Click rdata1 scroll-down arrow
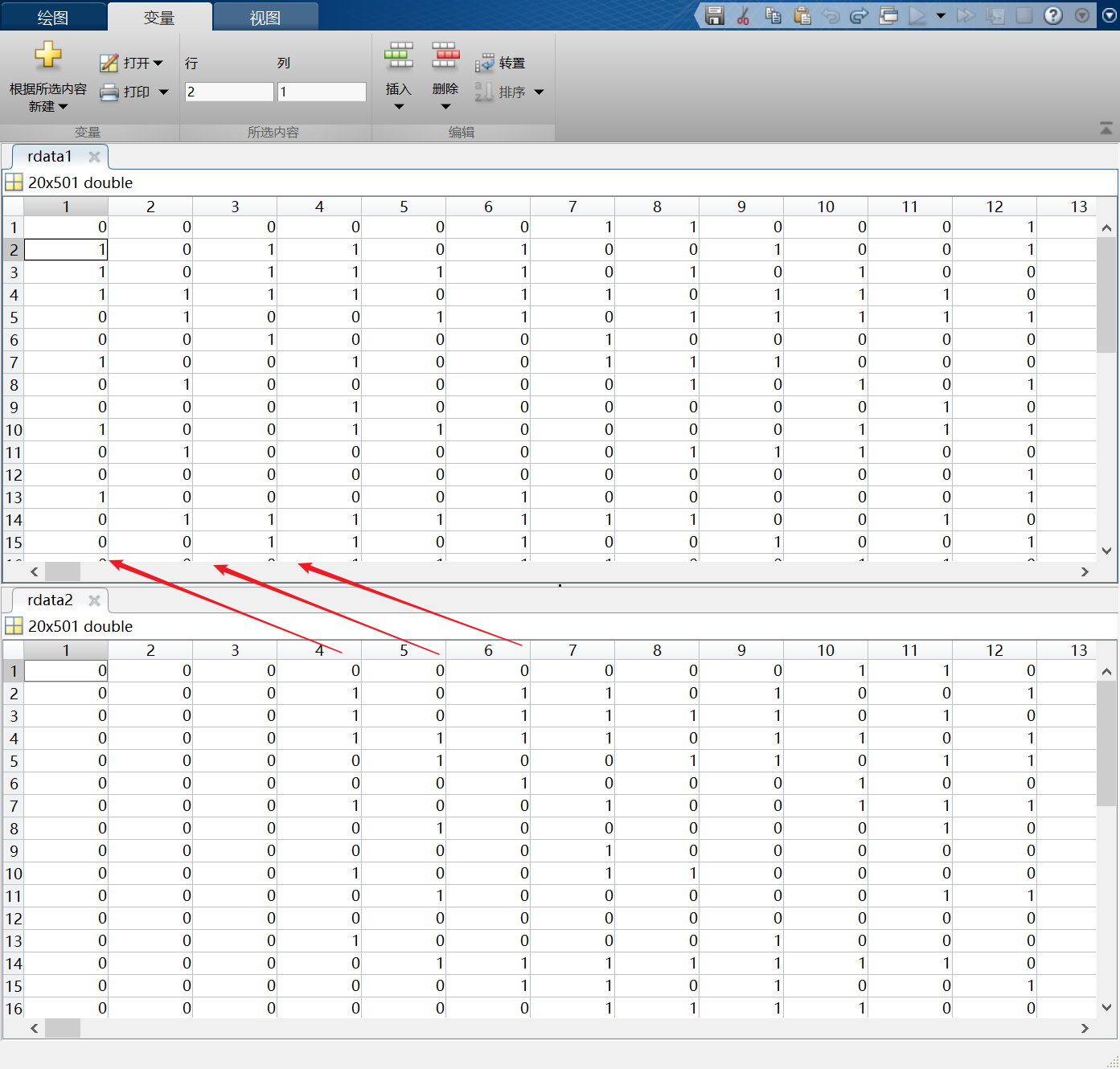Screen dimensions: 1120x1069 1106,551
